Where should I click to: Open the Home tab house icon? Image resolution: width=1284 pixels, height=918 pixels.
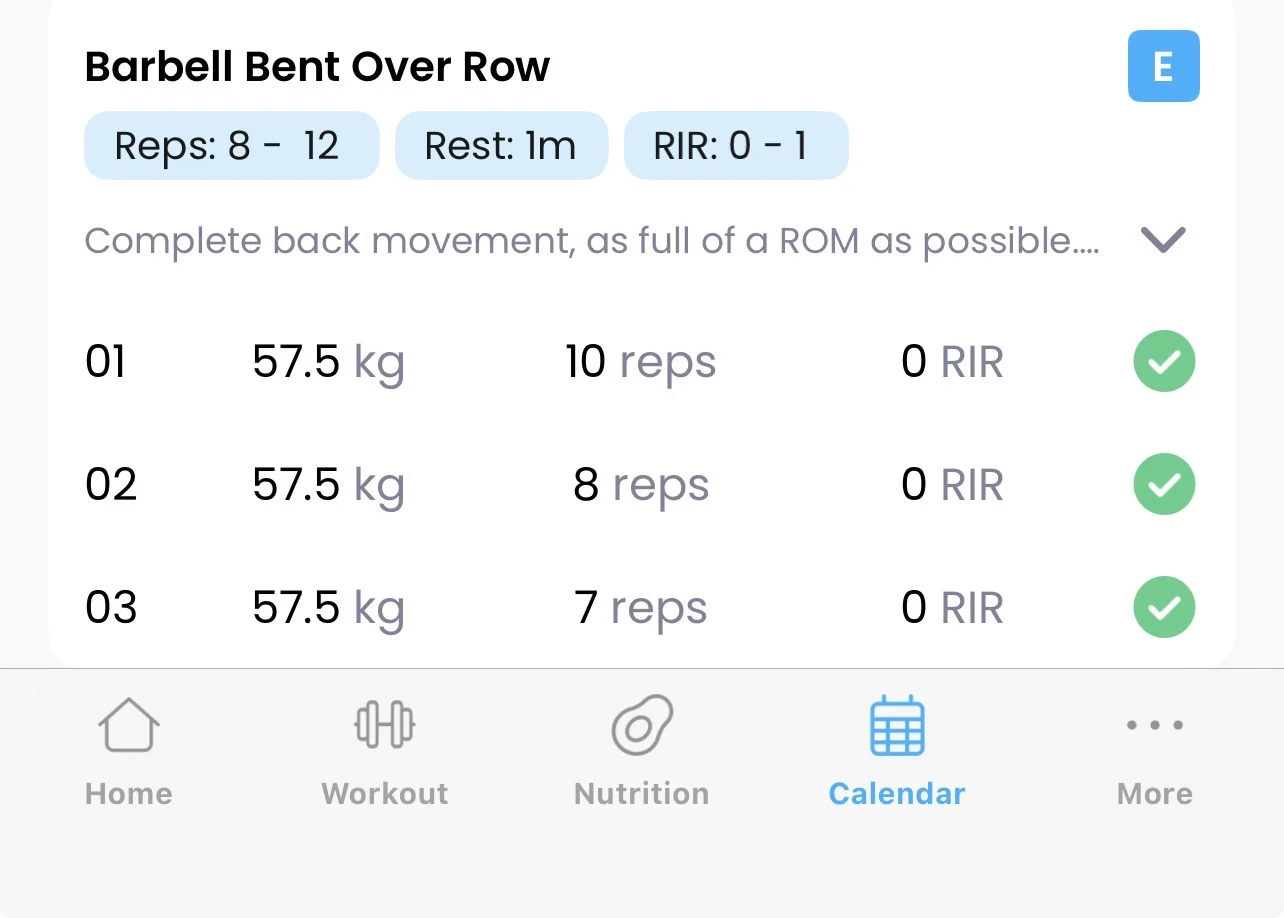(x=129, y=725)
